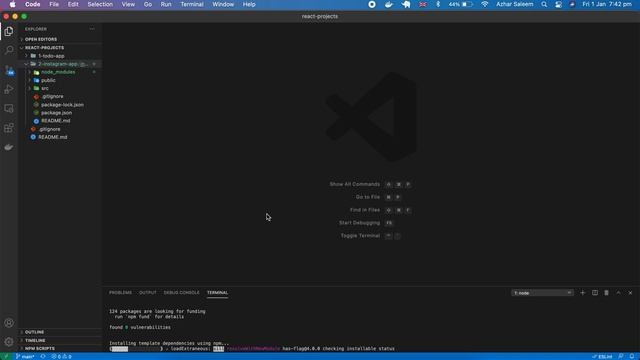Create a new terminal with plus icon

point(582,293)
